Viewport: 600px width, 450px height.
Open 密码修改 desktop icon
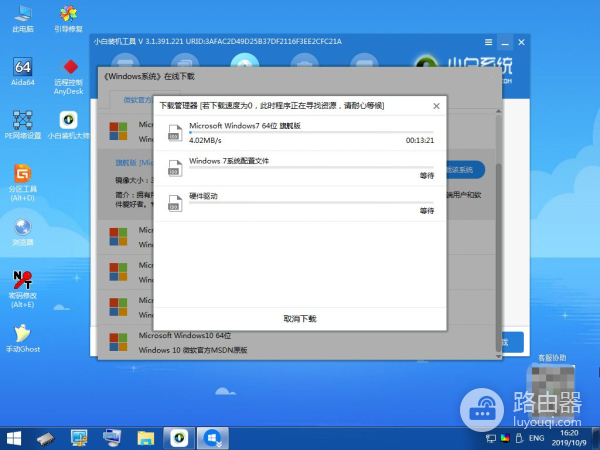(23, 289)
